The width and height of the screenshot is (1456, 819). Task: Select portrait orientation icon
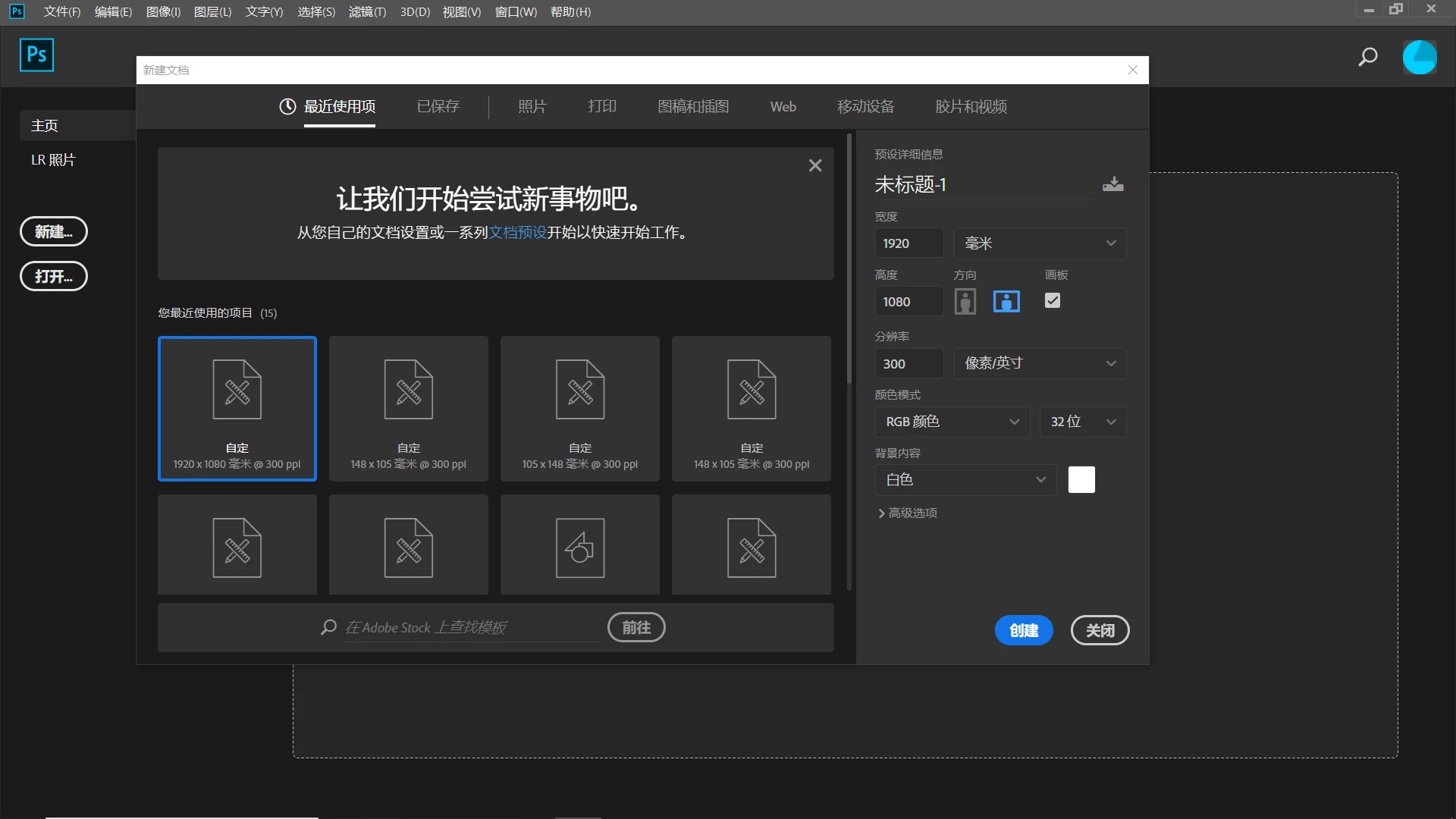point(965,302)
